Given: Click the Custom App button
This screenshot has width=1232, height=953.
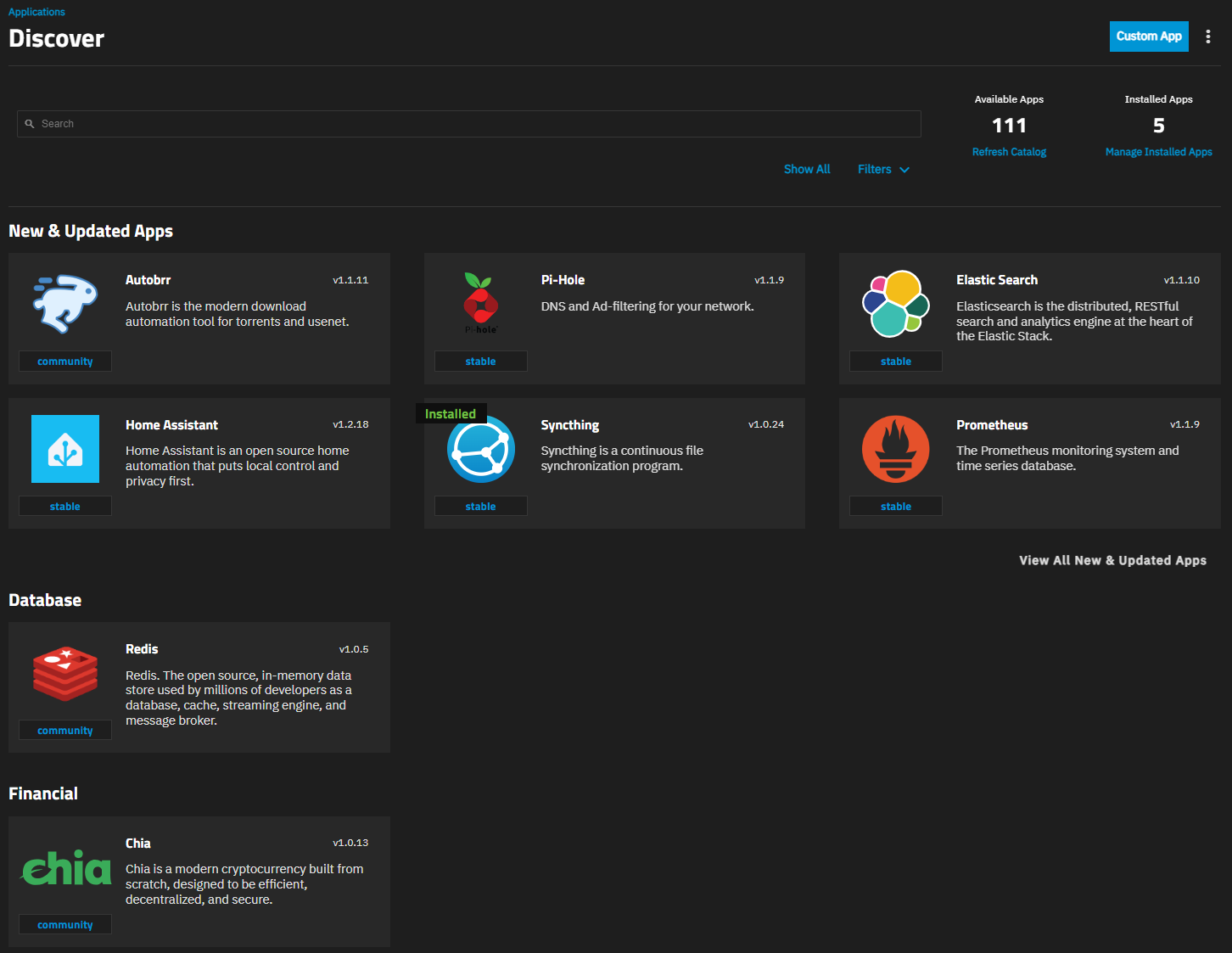Looking at the screenshot, I should click(1148, 36).
